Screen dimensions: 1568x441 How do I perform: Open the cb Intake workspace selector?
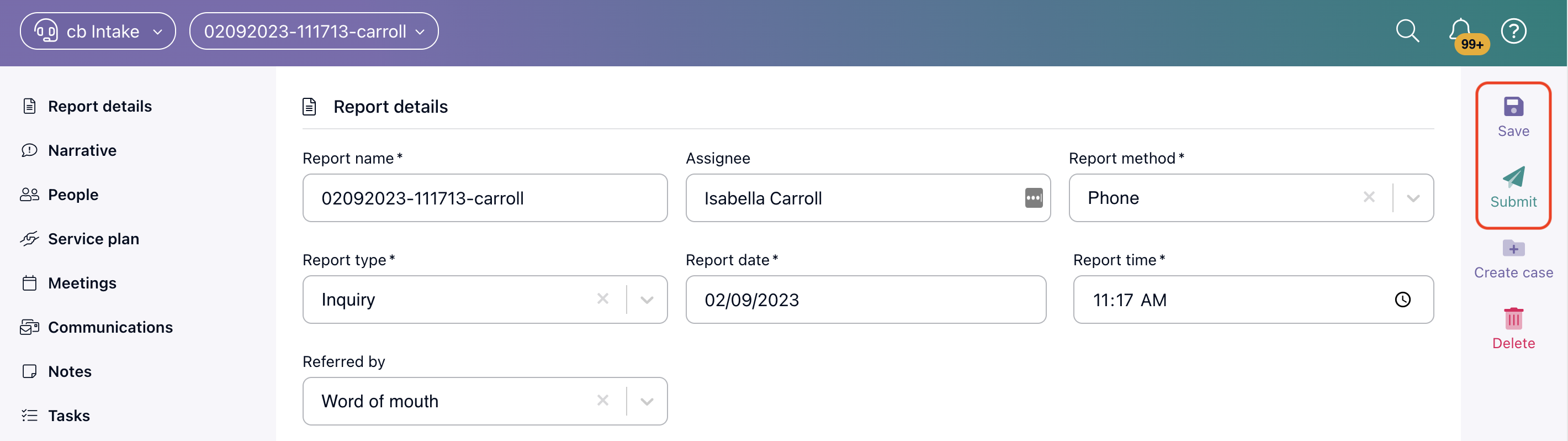click(x=98, y=31)
